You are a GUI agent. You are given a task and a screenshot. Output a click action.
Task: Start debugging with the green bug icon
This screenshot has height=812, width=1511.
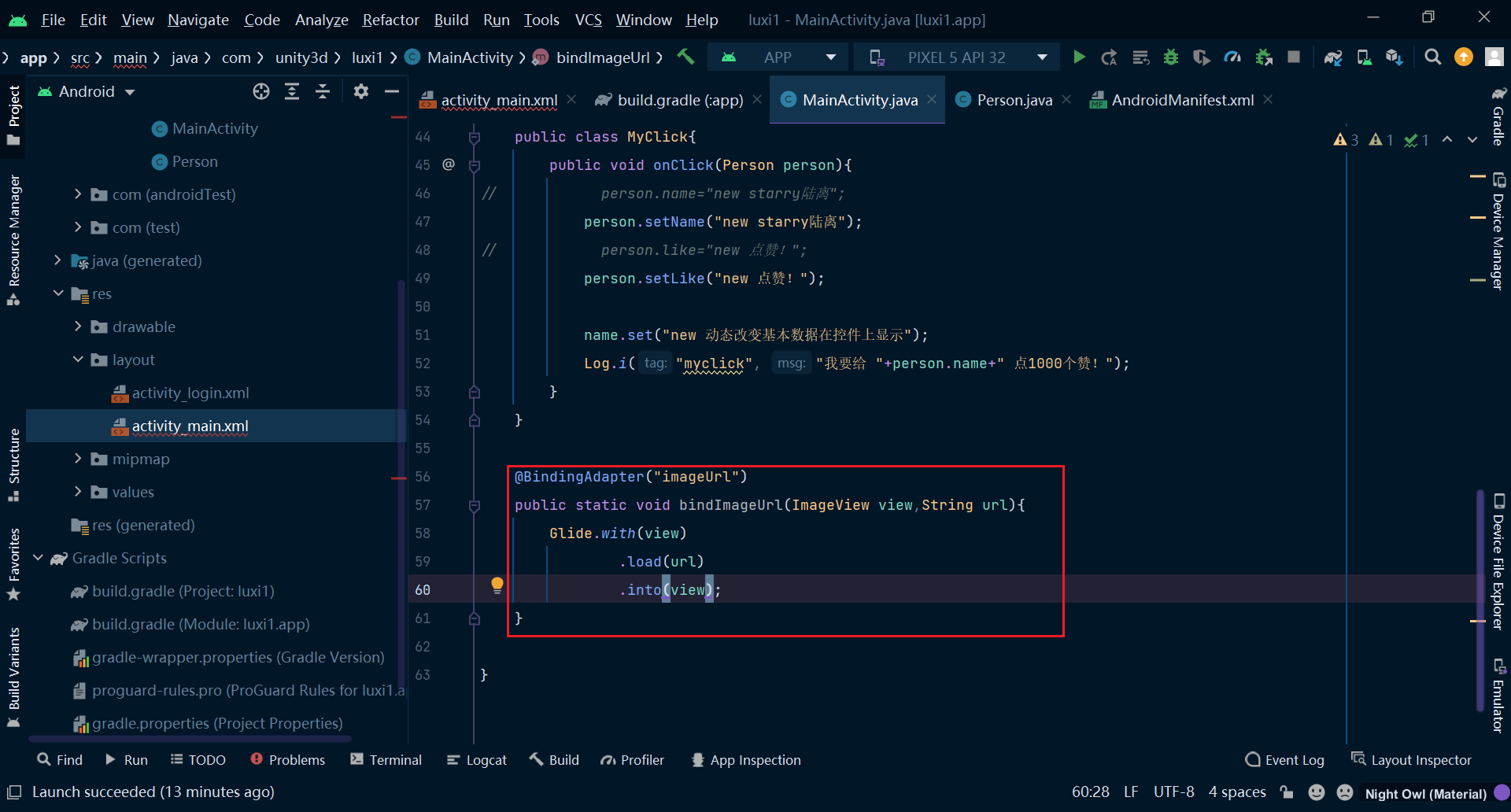tap(1171, 57)
